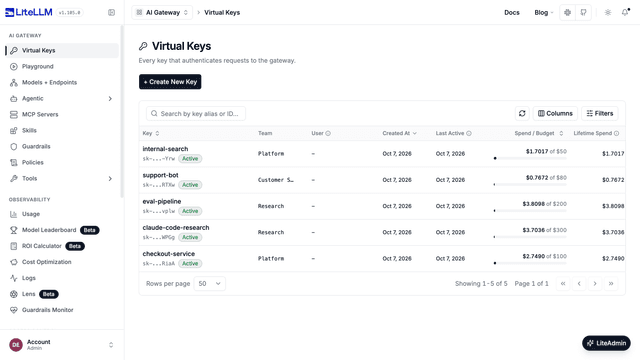This screenshot has height=360, width=640.
Task: Open support-bot key
Action: [160, 175]
